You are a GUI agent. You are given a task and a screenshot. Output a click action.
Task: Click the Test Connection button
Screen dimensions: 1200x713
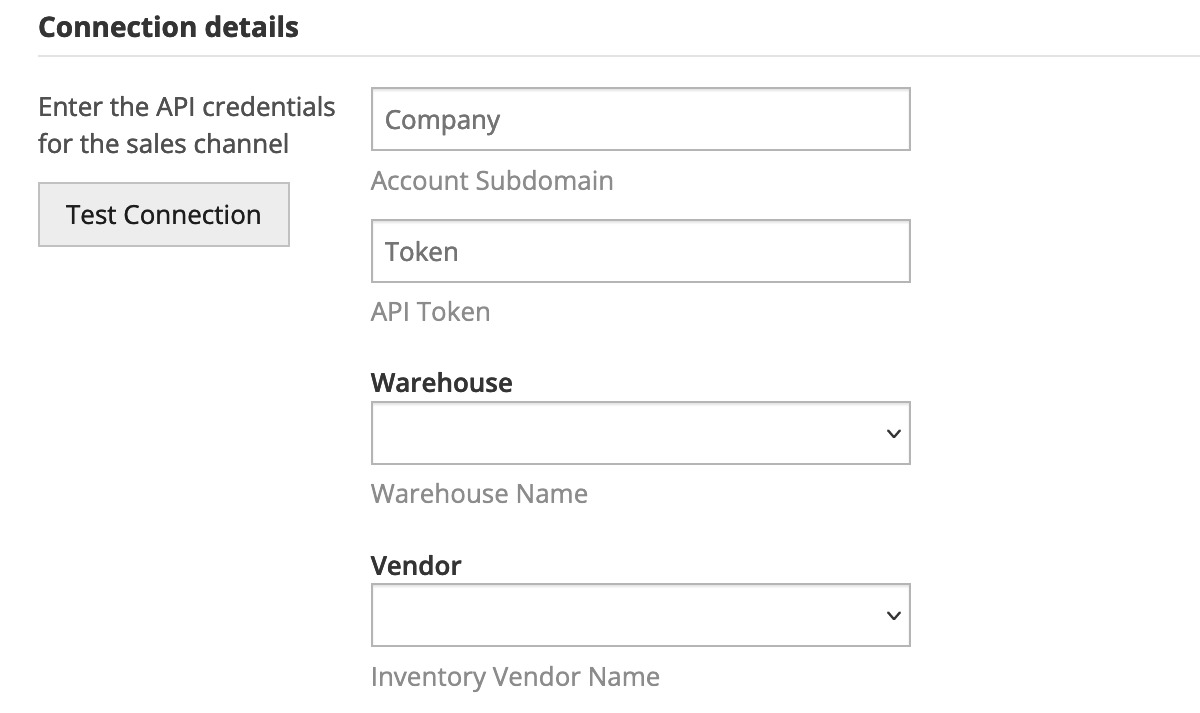163,214
